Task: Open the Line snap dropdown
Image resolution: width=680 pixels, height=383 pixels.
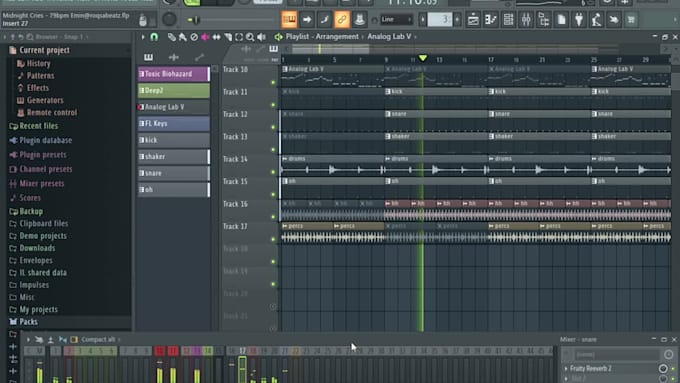Action: (x=396, y=20)
